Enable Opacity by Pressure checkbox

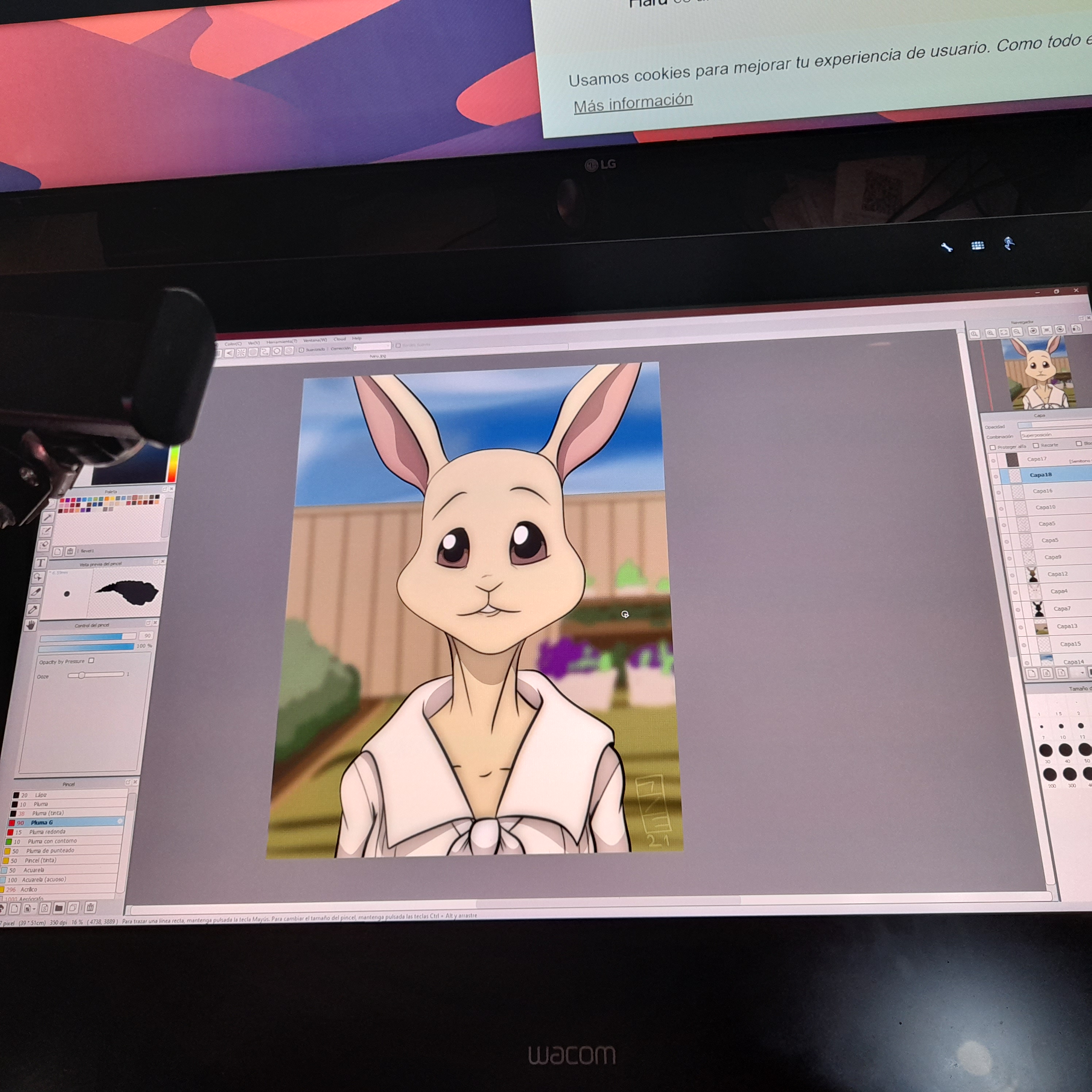click(92, 660)
